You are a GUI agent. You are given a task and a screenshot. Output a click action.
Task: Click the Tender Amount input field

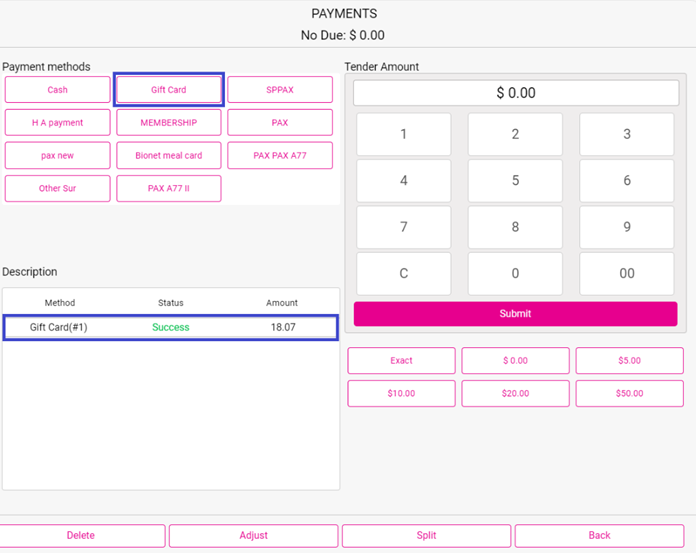pyautogui.click(x=515, y=93)
